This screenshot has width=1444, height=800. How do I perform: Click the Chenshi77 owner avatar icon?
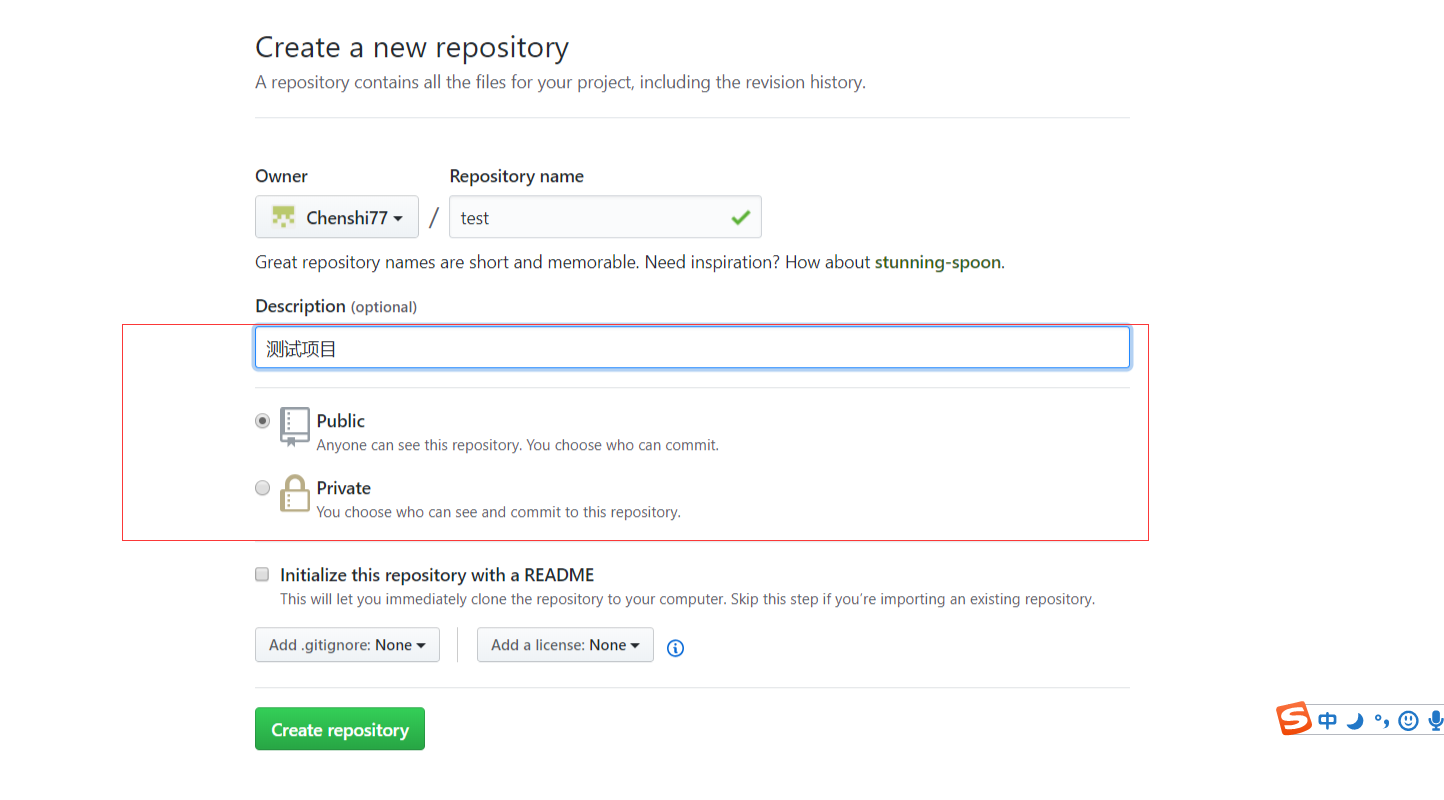284,217
